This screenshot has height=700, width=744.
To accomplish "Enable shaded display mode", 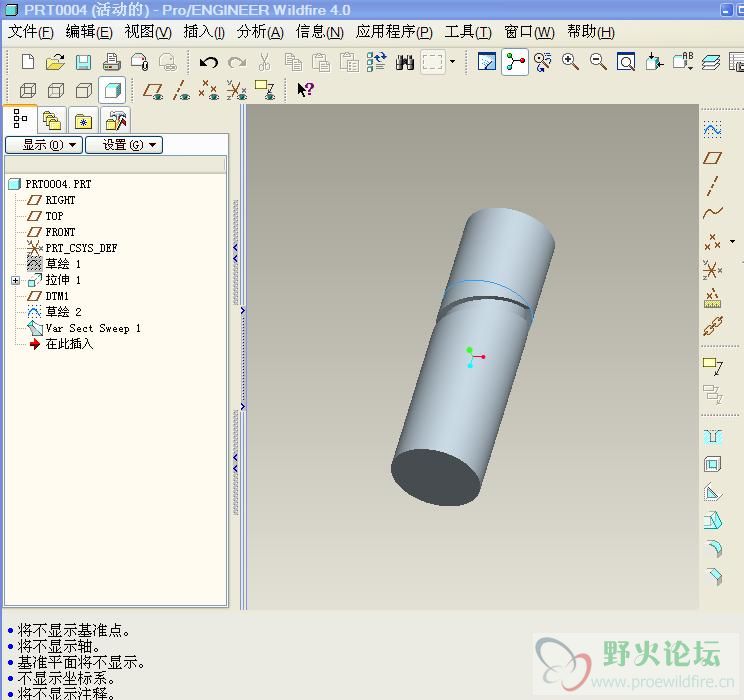I will 112,90.
